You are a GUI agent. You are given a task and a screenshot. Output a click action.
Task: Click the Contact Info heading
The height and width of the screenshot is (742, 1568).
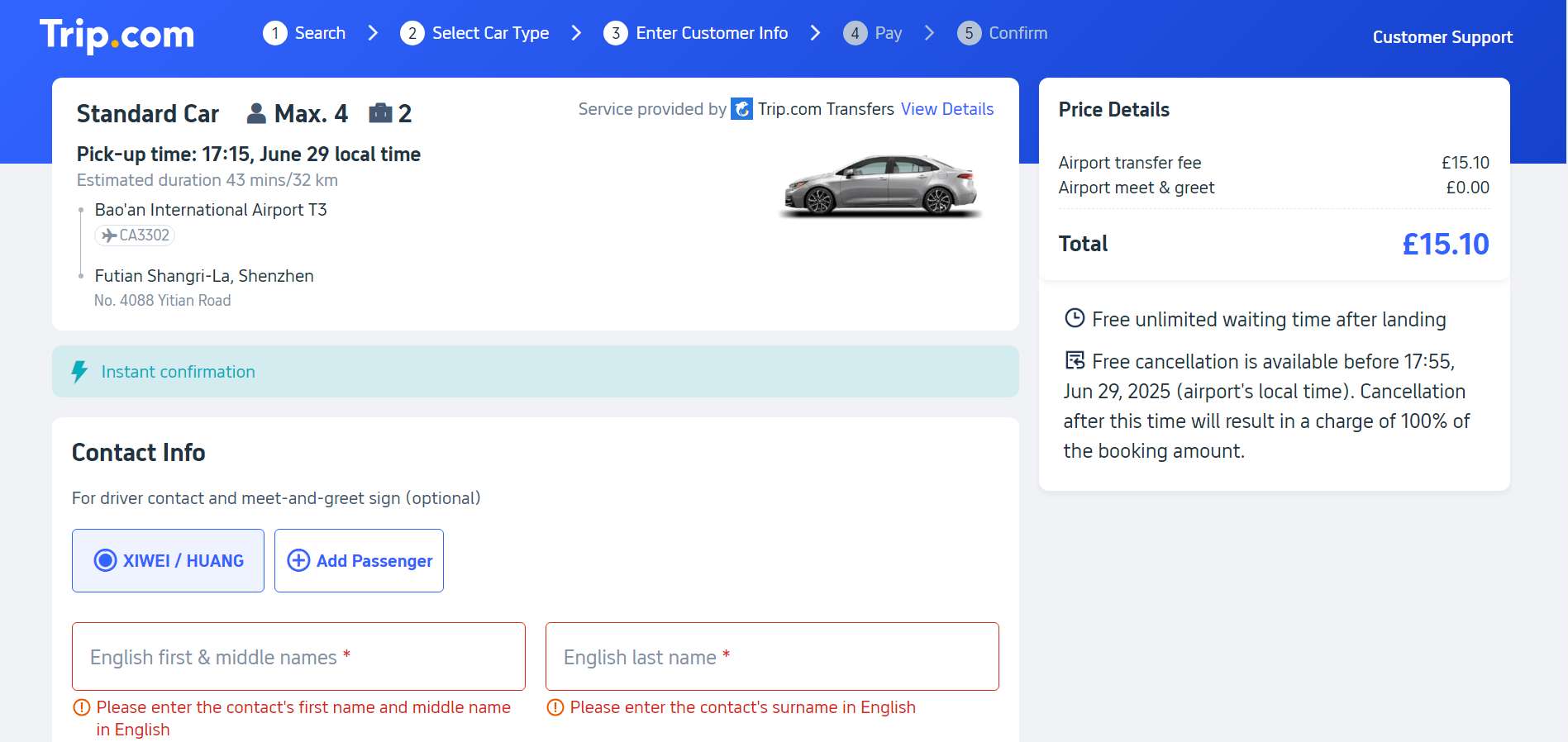(x=139, y=453)
